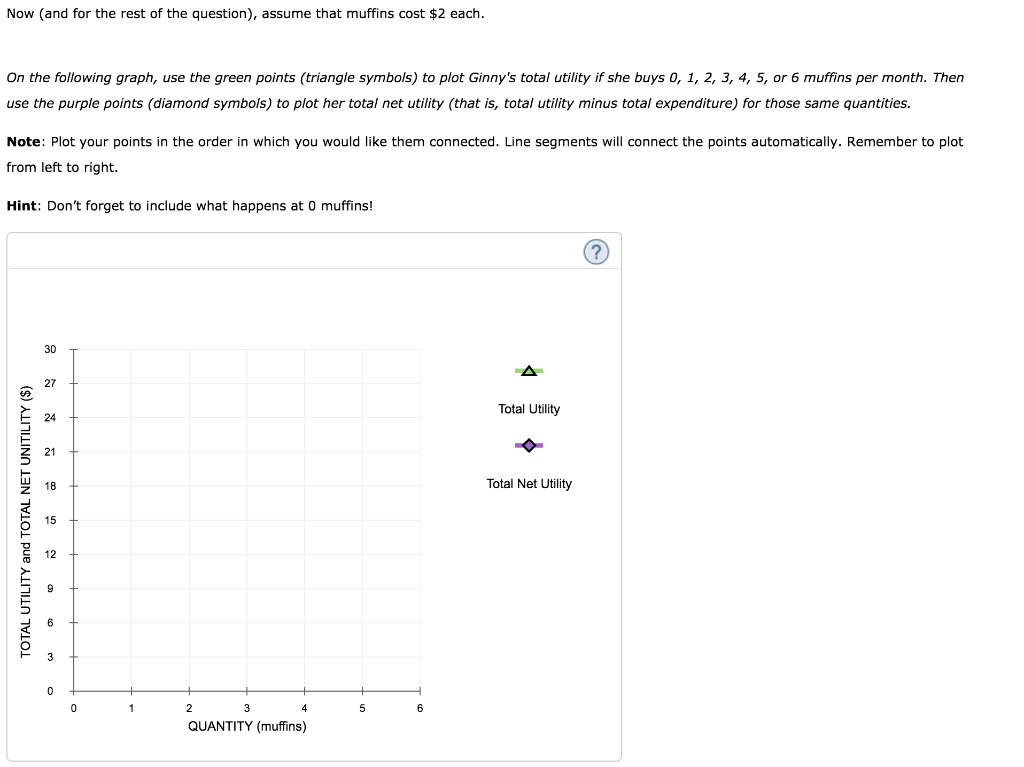Click the Total Utility legend label
Image resolution: width=1024 pixels, height=767 pixels.
pos(528,409)
